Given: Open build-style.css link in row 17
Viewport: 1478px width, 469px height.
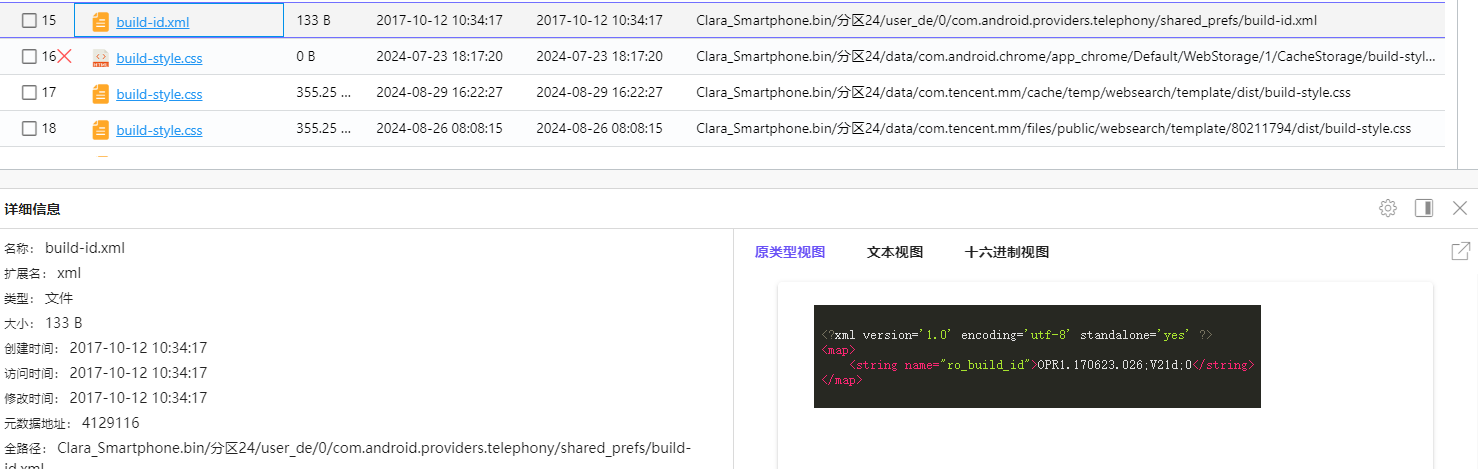Looking at the screenshot, I should coord(159,94).
